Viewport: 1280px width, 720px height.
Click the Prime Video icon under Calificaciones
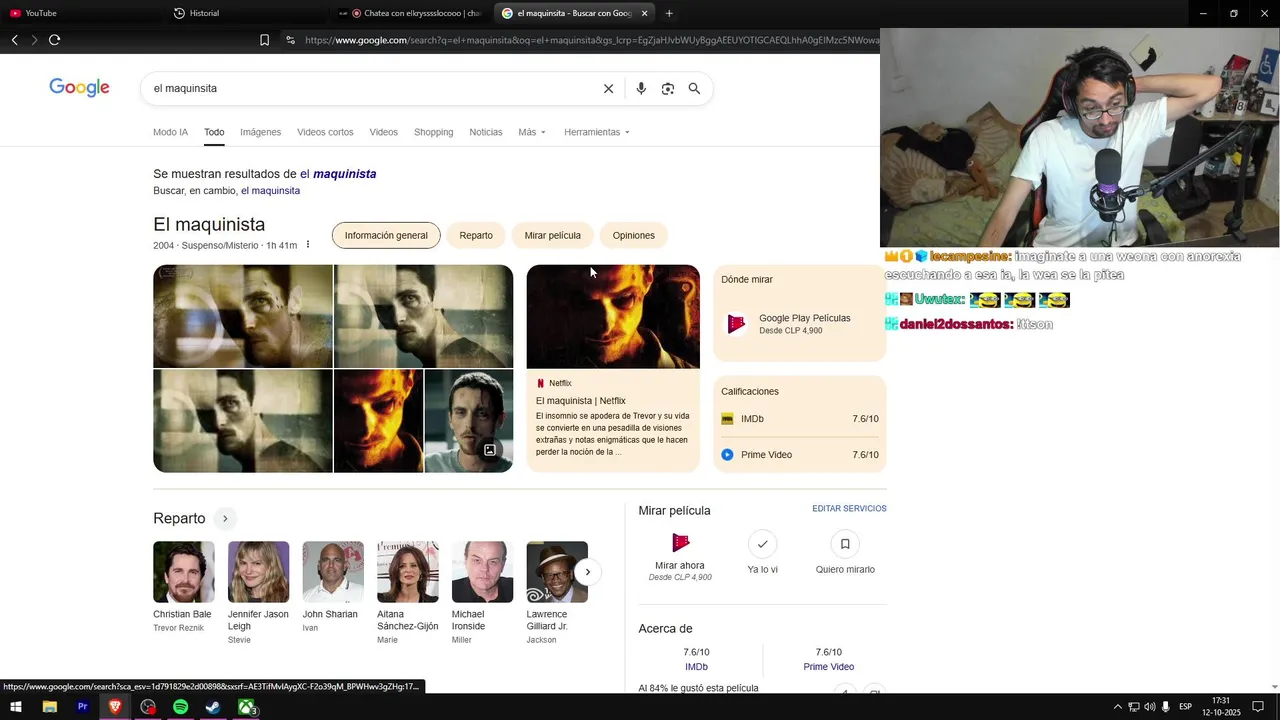[x=727, y=455]
